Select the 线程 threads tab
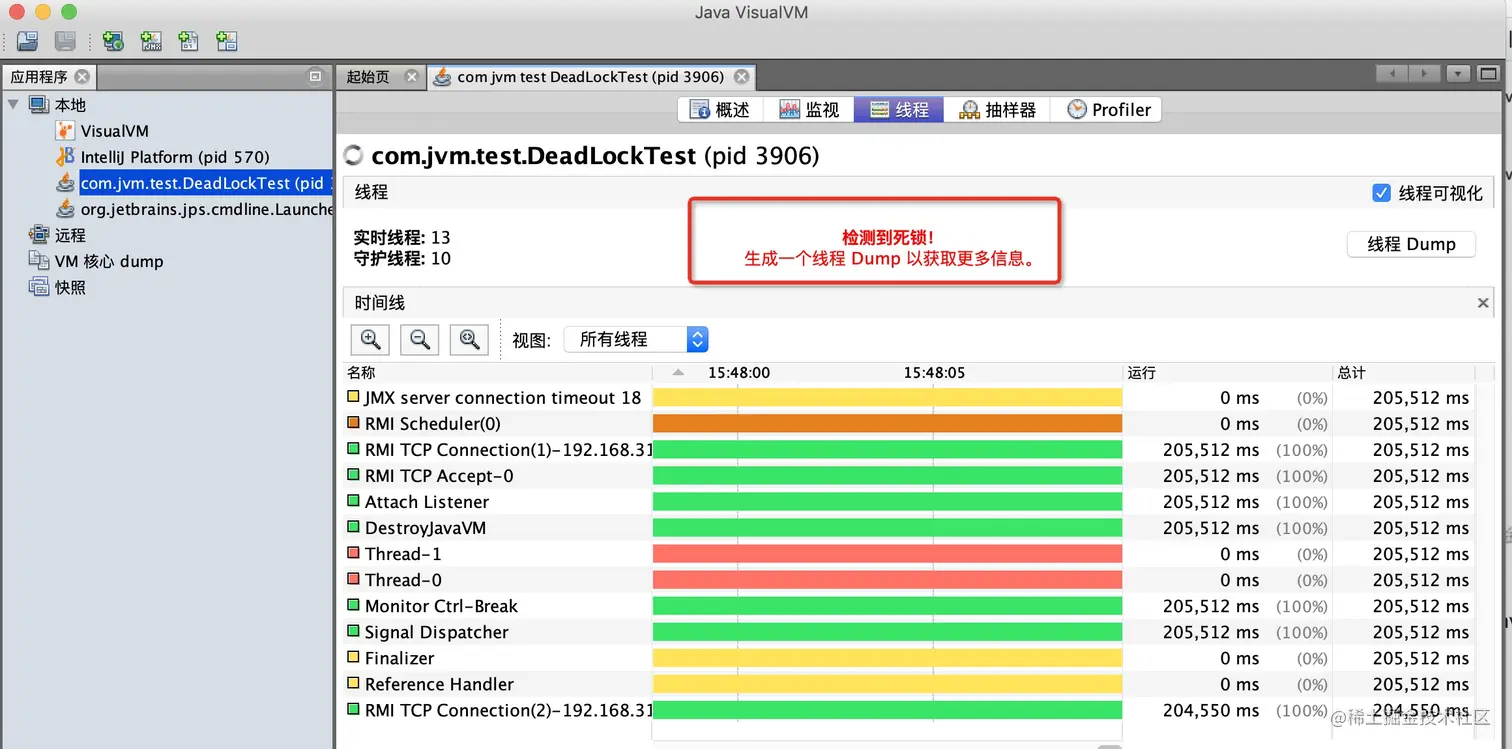Viewport: 1512px width, 749px height. click(898, 110)
